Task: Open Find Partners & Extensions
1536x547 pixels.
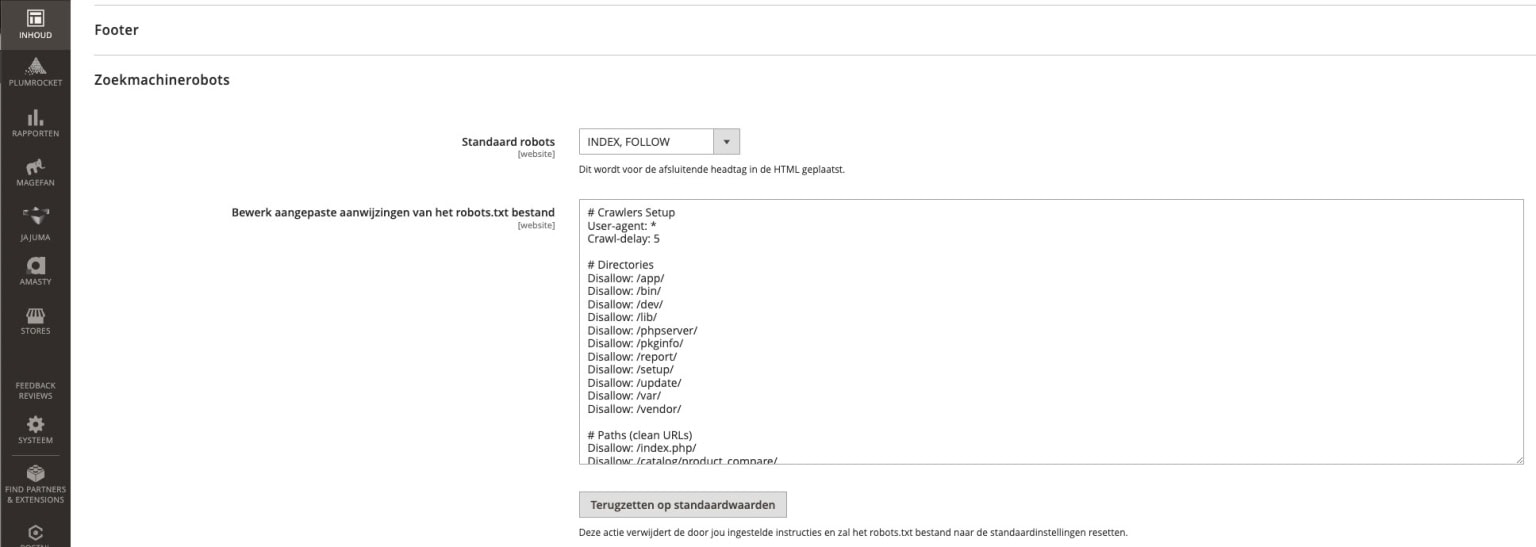Action: [35, 484]
